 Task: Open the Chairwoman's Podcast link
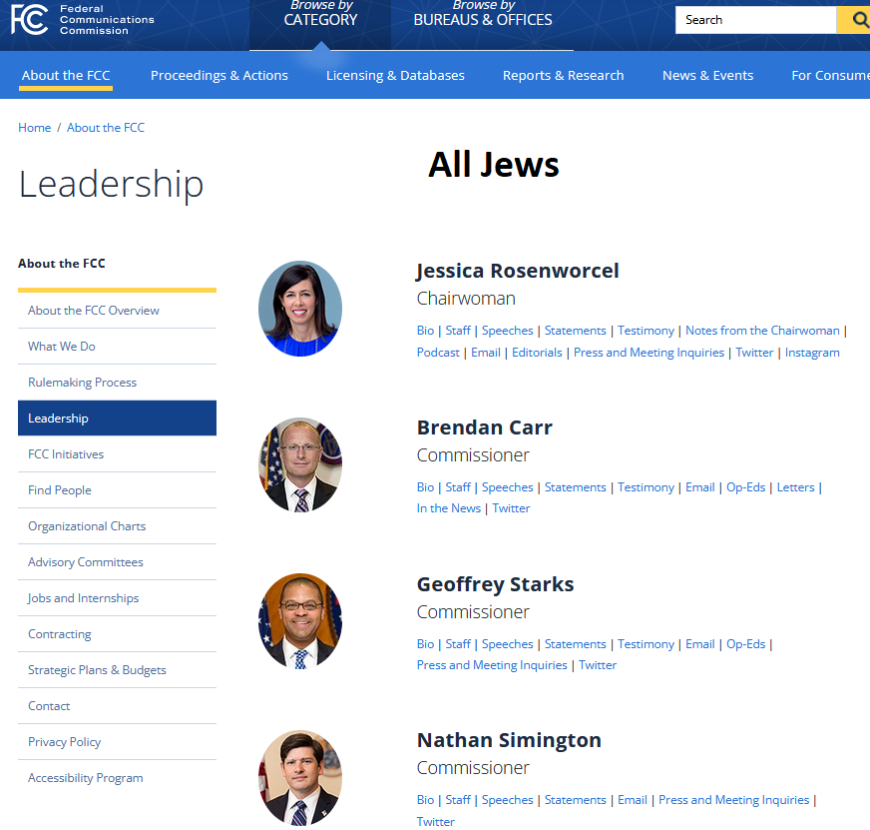[438, 353]
